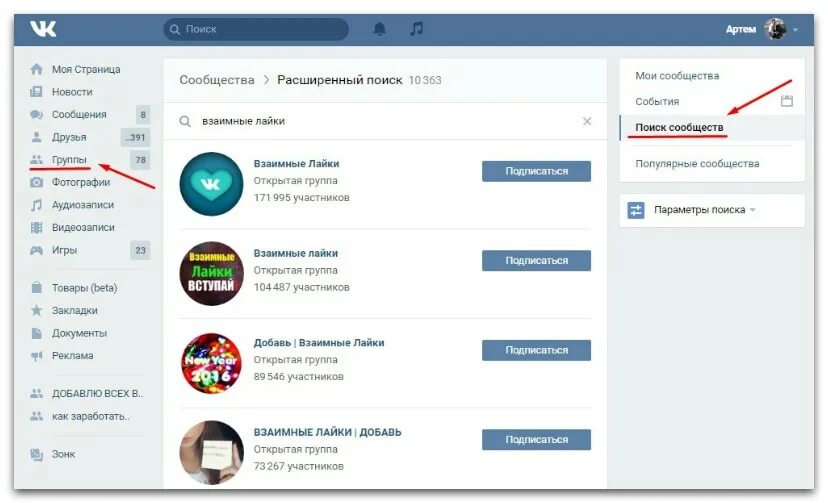Click the gamepad icon beside Игры

36,250
